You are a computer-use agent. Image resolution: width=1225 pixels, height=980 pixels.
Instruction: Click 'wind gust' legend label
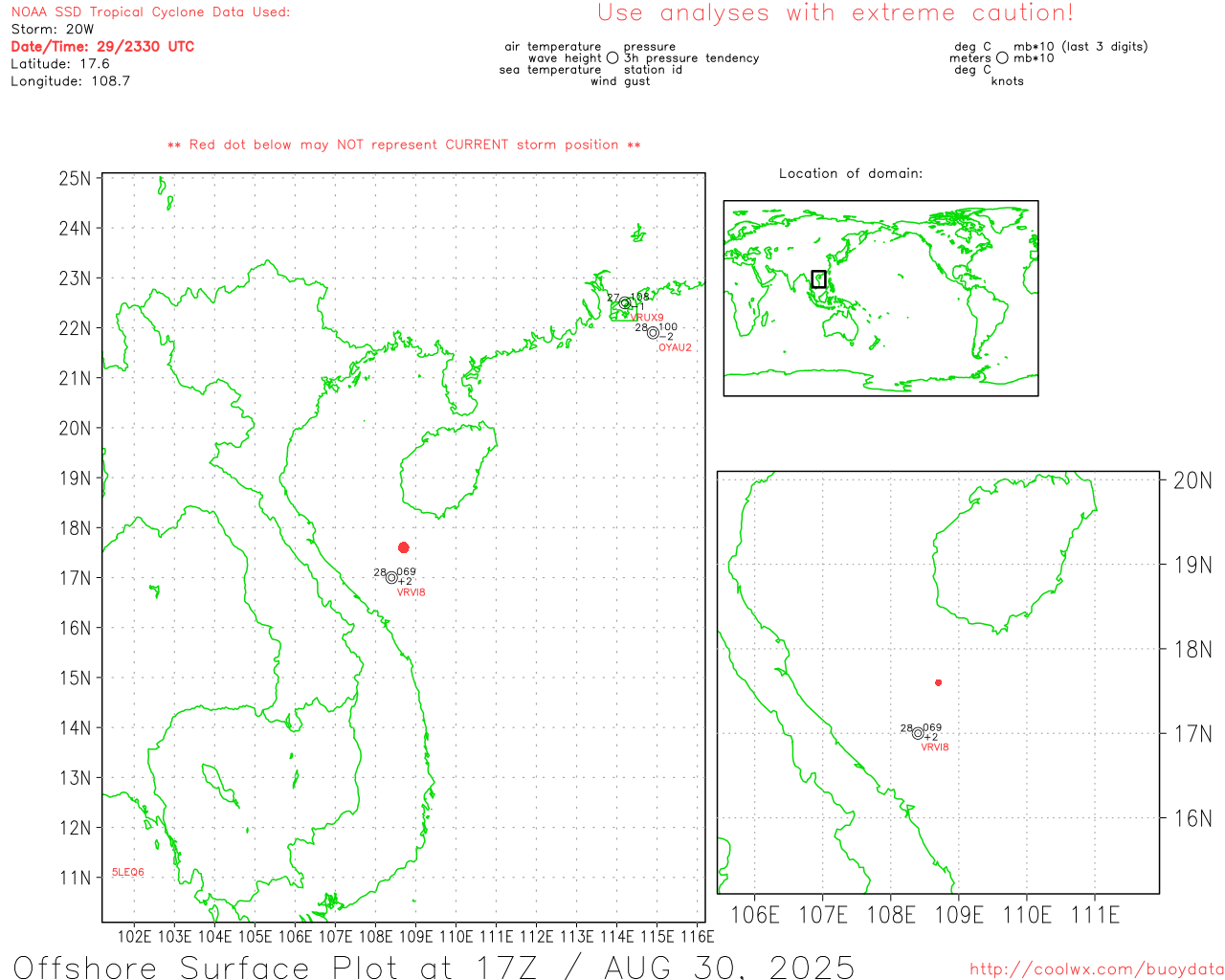(620, 81)
